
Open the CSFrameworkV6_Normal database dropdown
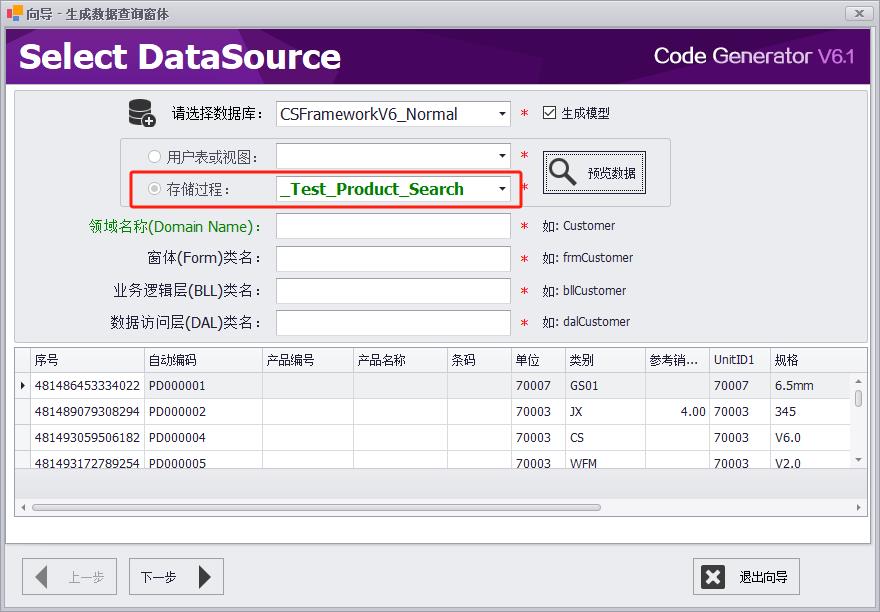point(502,114)
